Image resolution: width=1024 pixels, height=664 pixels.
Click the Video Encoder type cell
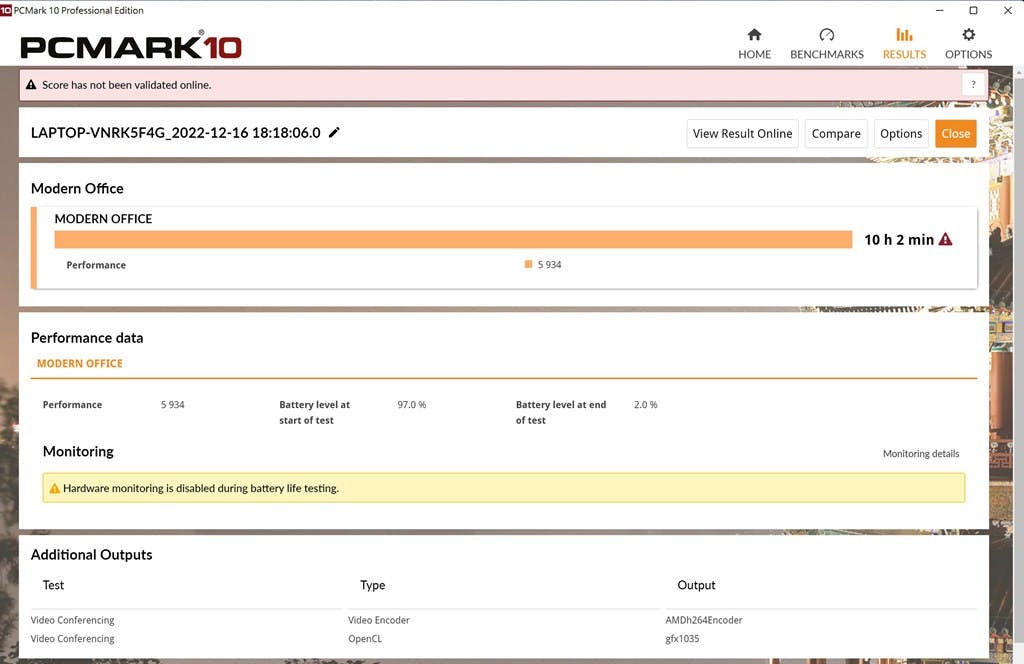(x=379, y=620)
